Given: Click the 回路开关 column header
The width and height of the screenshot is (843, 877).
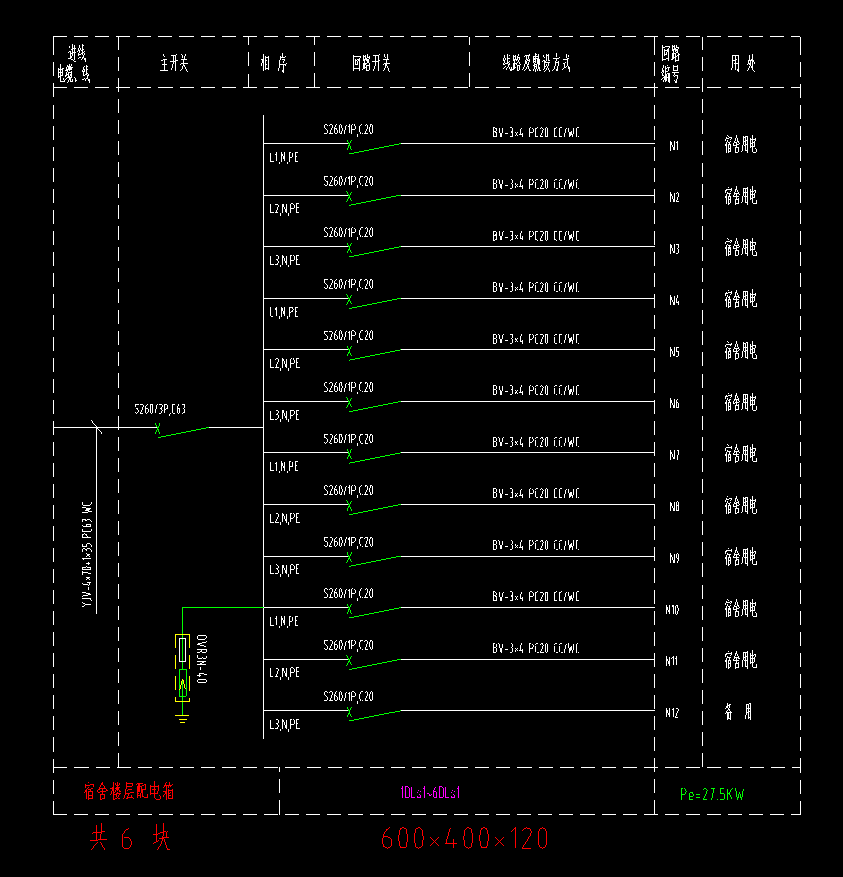Looking at the screenshot, I should (371, 63).
